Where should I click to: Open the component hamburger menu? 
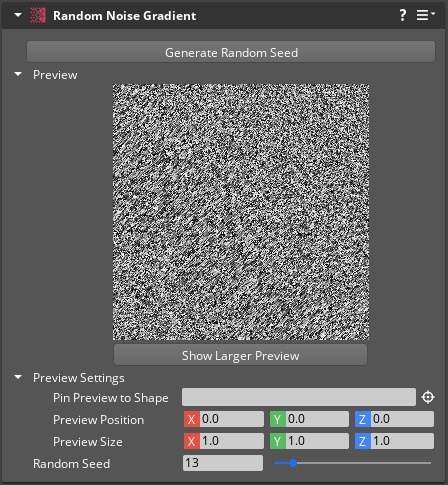pos(425,15)
